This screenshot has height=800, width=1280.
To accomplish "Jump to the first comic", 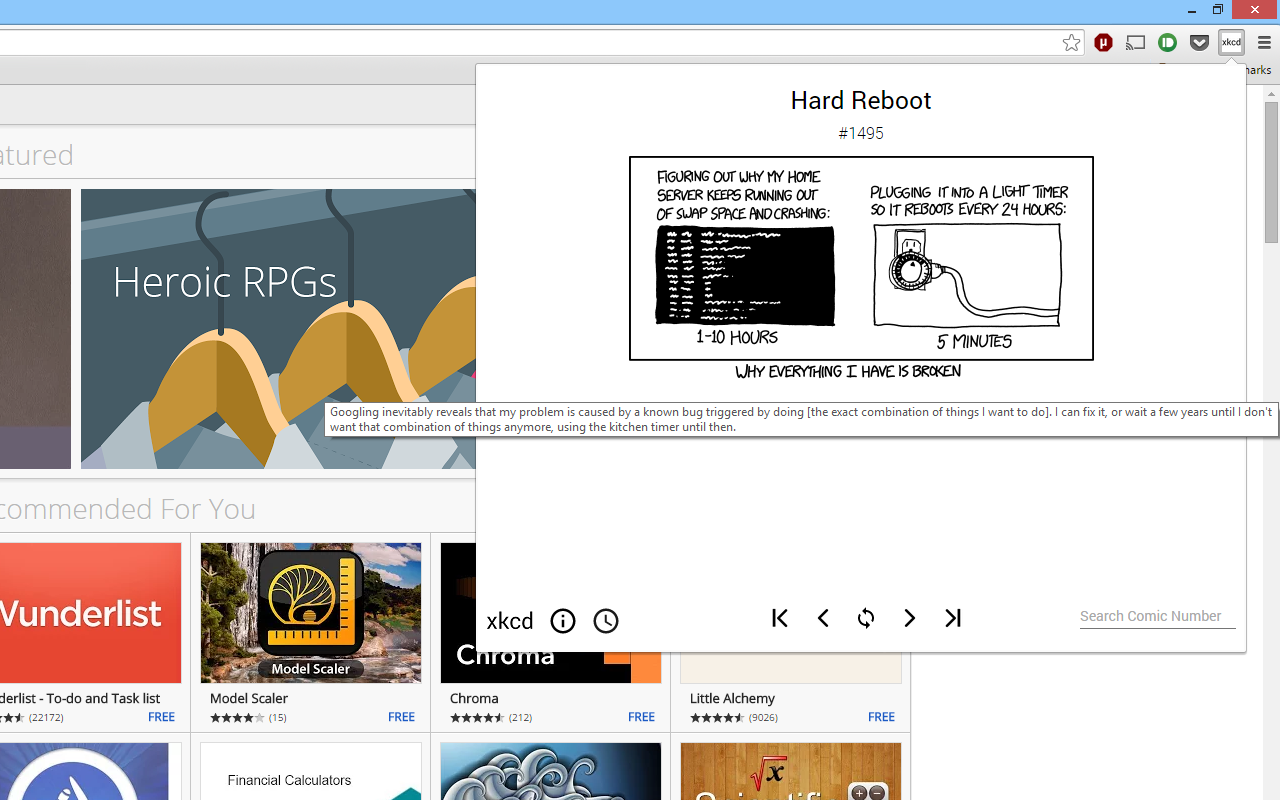I will tap(780, 619).
